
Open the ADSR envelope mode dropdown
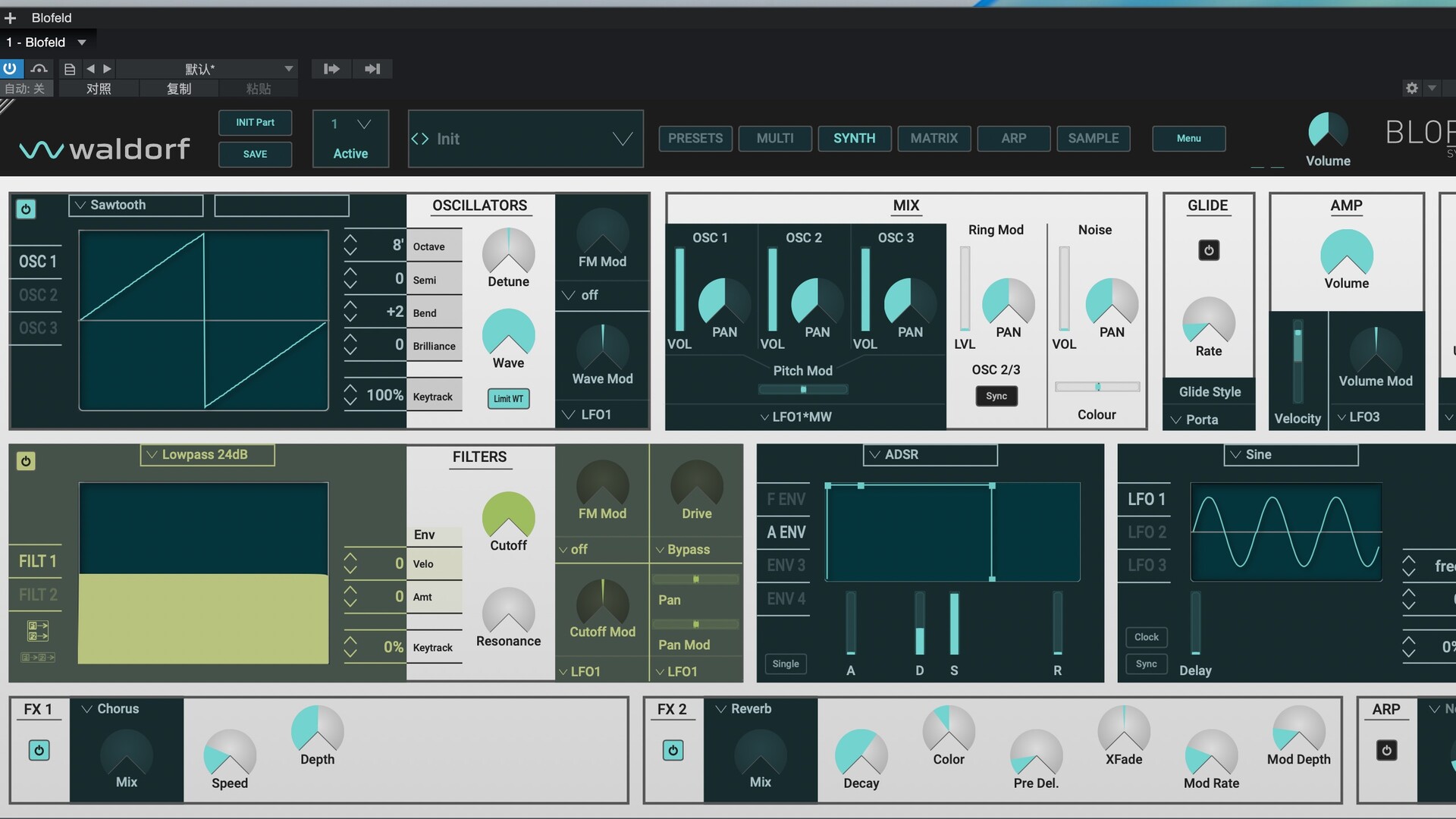tap(930, 454)
